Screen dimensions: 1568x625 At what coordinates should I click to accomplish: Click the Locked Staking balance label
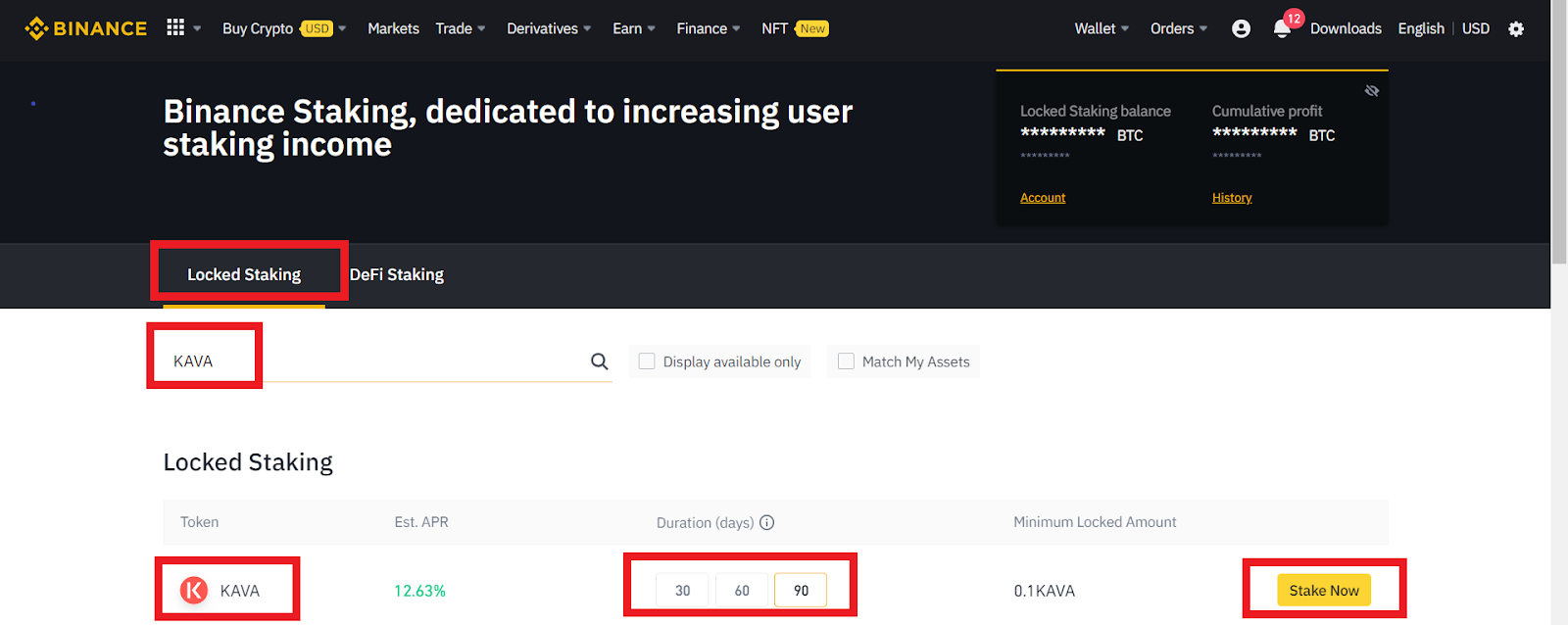(x=1096, y=111)
